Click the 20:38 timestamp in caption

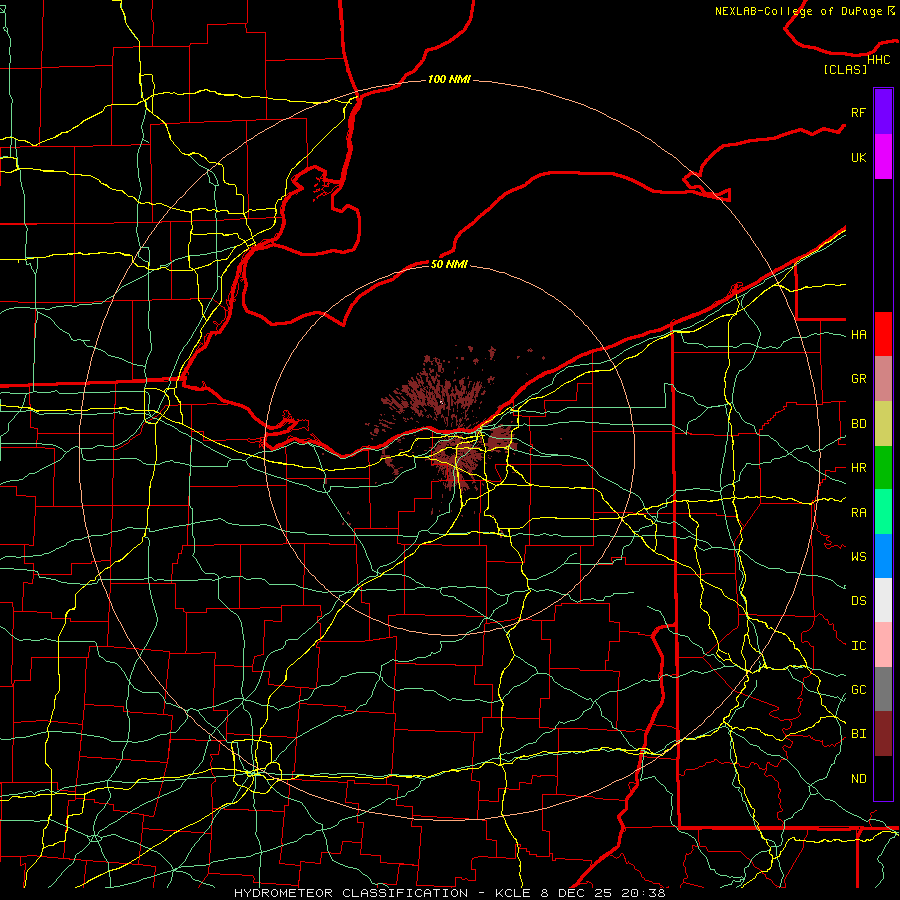tap(642, 893)
